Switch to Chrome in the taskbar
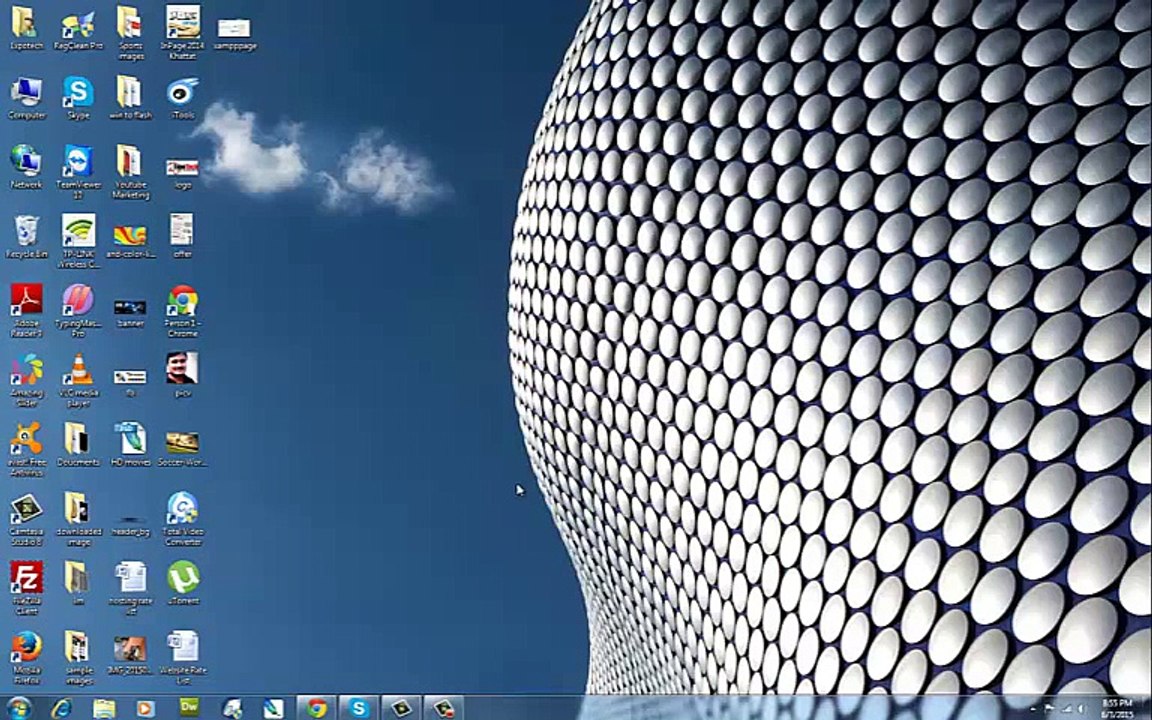1152x720 pixels. tap(317, 708)
